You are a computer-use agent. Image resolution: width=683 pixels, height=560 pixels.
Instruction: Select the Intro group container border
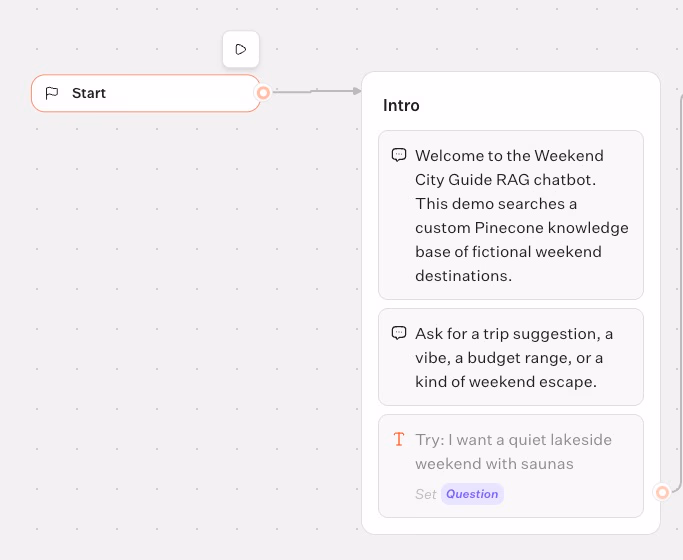361,300
